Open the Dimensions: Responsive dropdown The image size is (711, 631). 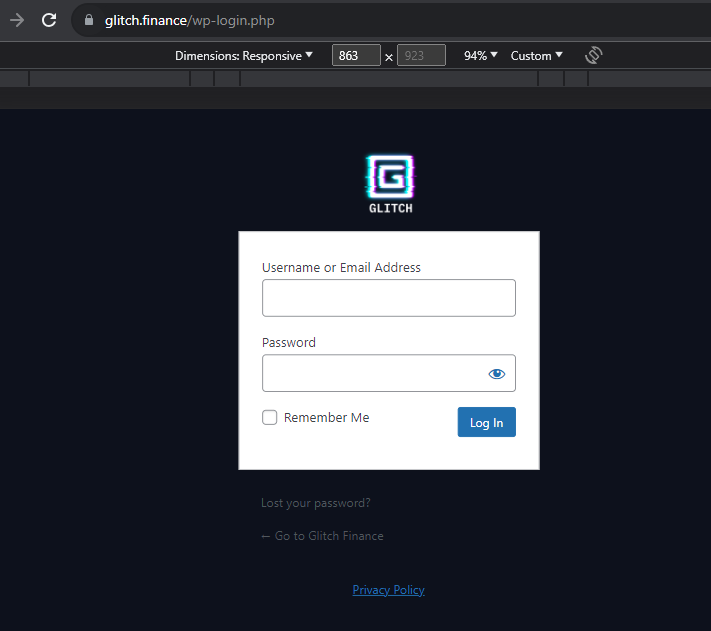243,56
